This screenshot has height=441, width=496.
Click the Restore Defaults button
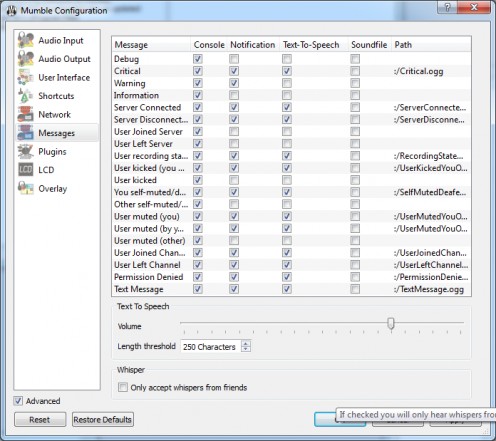click(103, 419)
